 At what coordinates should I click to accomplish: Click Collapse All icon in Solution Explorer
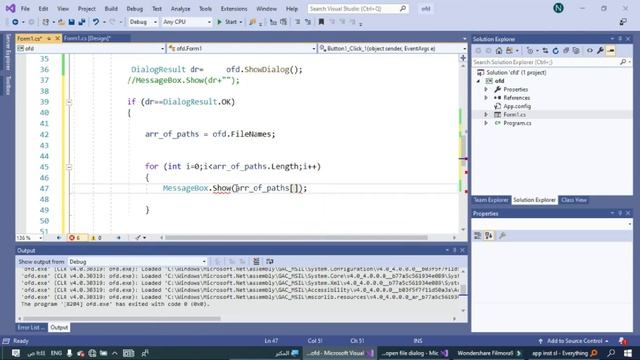click(x=566, y=51)
